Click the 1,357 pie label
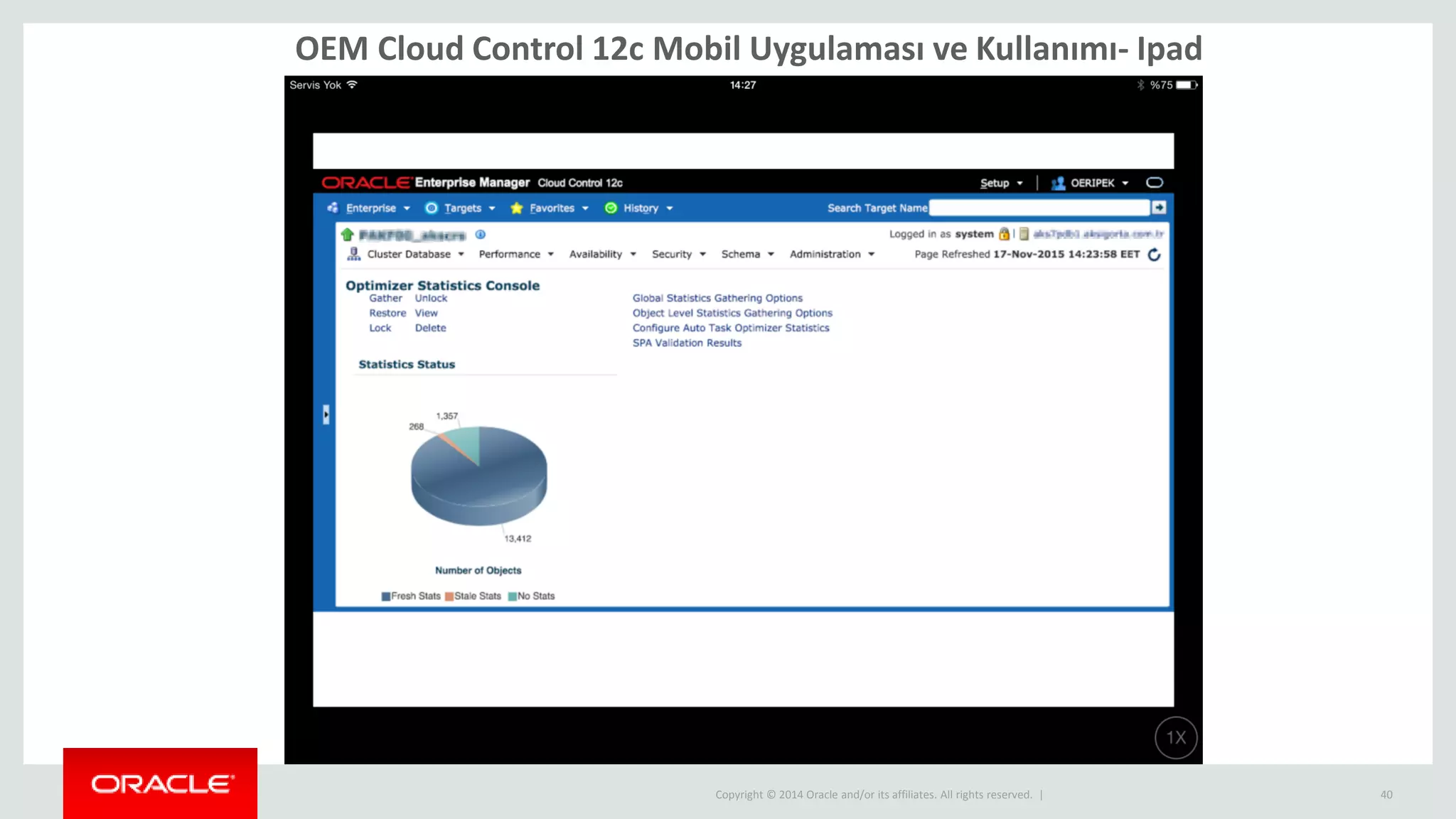The width and height of the screenshot is (1456, 819). pos(447,416)
